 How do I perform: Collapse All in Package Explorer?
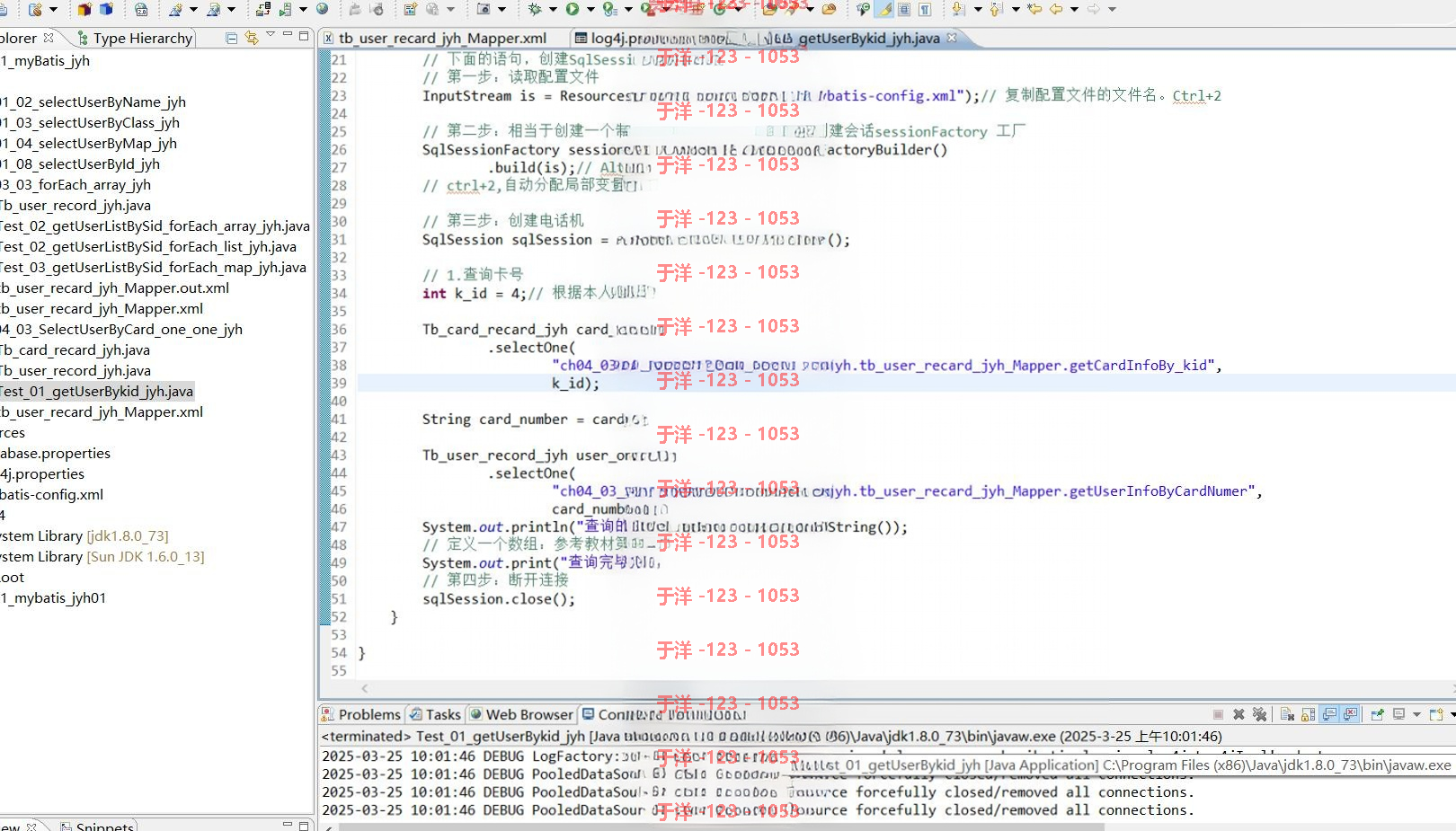(x=231, y=38)
